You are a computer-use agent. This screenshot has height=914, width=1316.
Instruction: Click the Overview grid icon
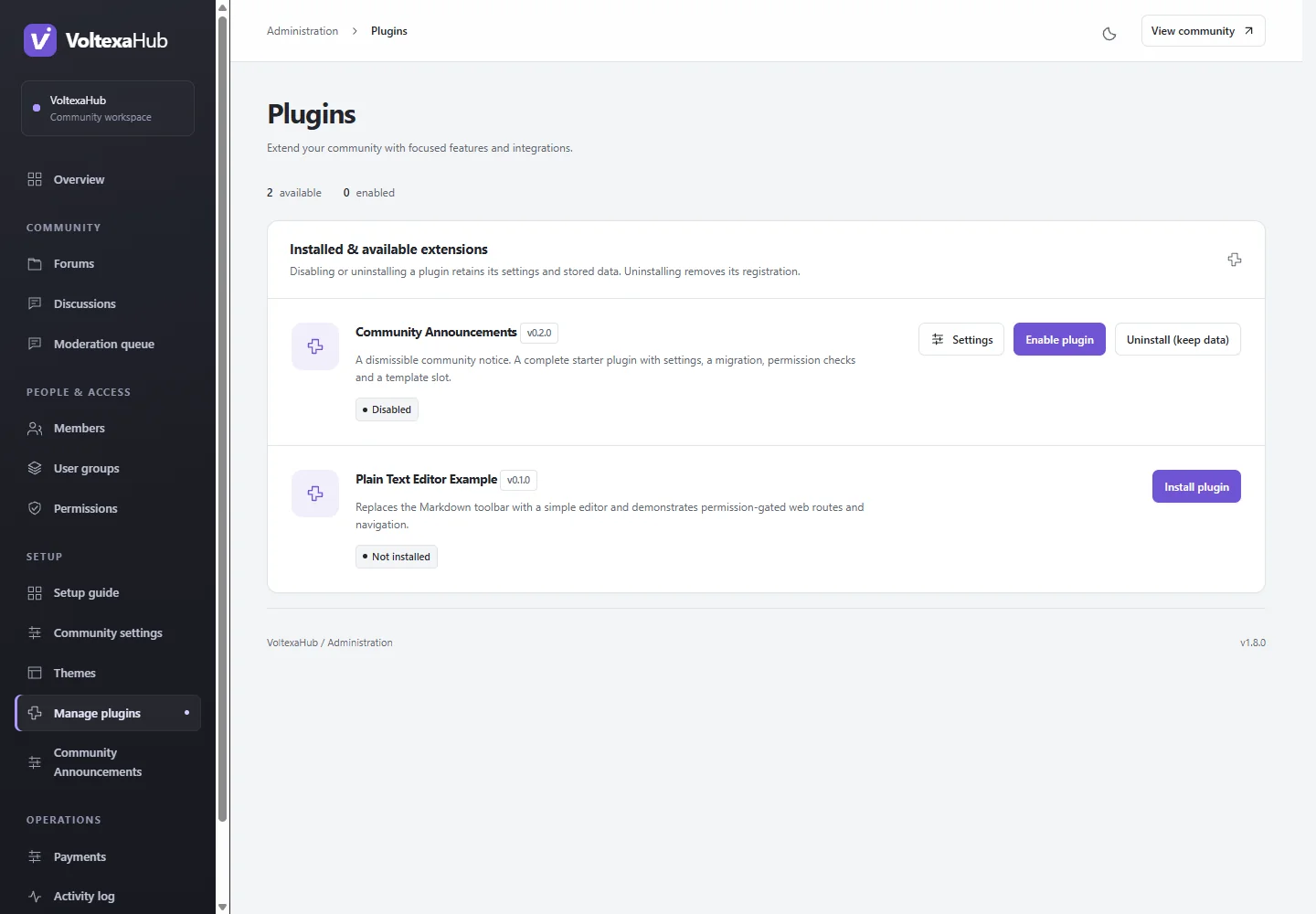(35, 179)
